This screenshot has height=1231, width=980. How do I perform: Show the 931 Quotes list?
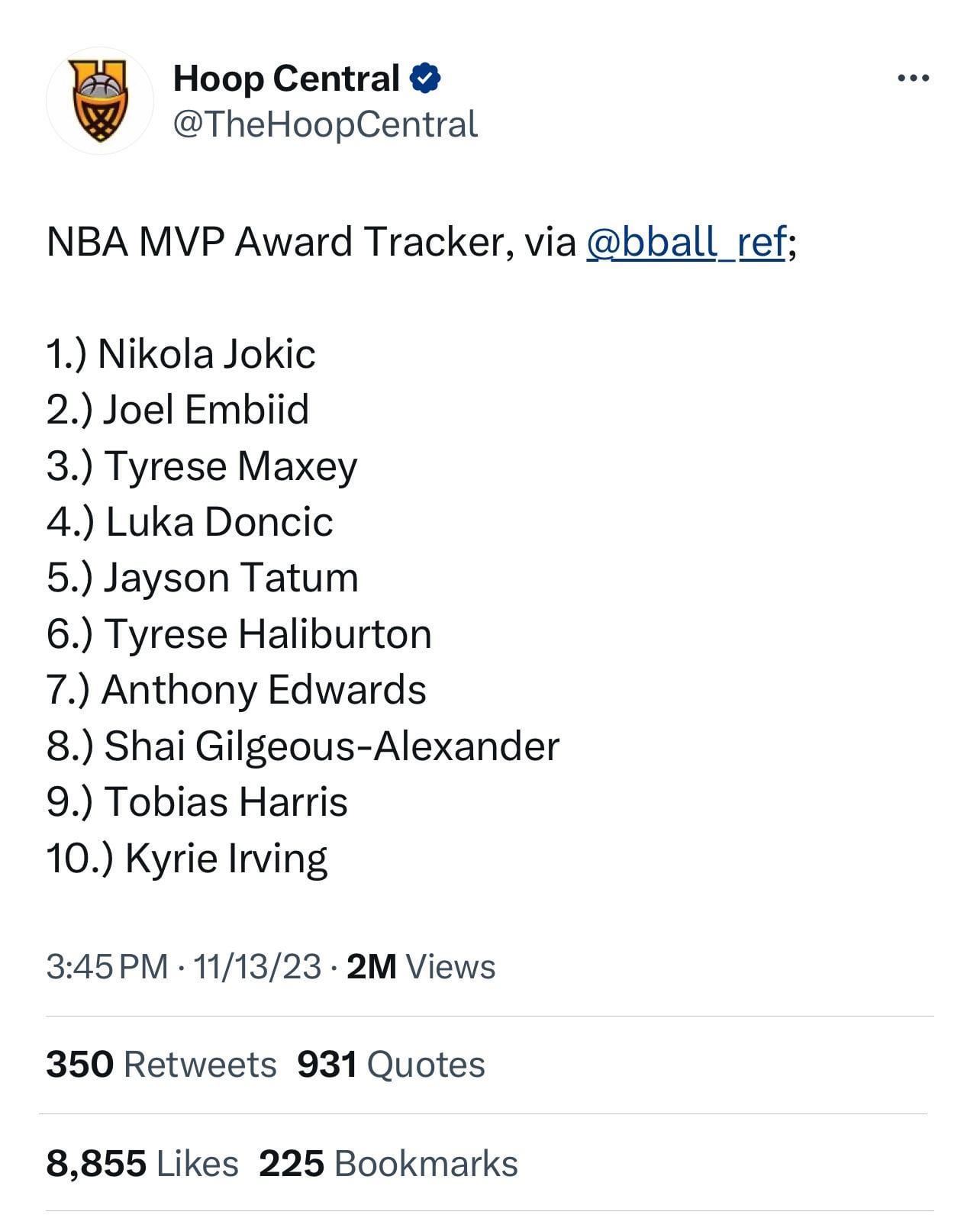click(391, 1064)
